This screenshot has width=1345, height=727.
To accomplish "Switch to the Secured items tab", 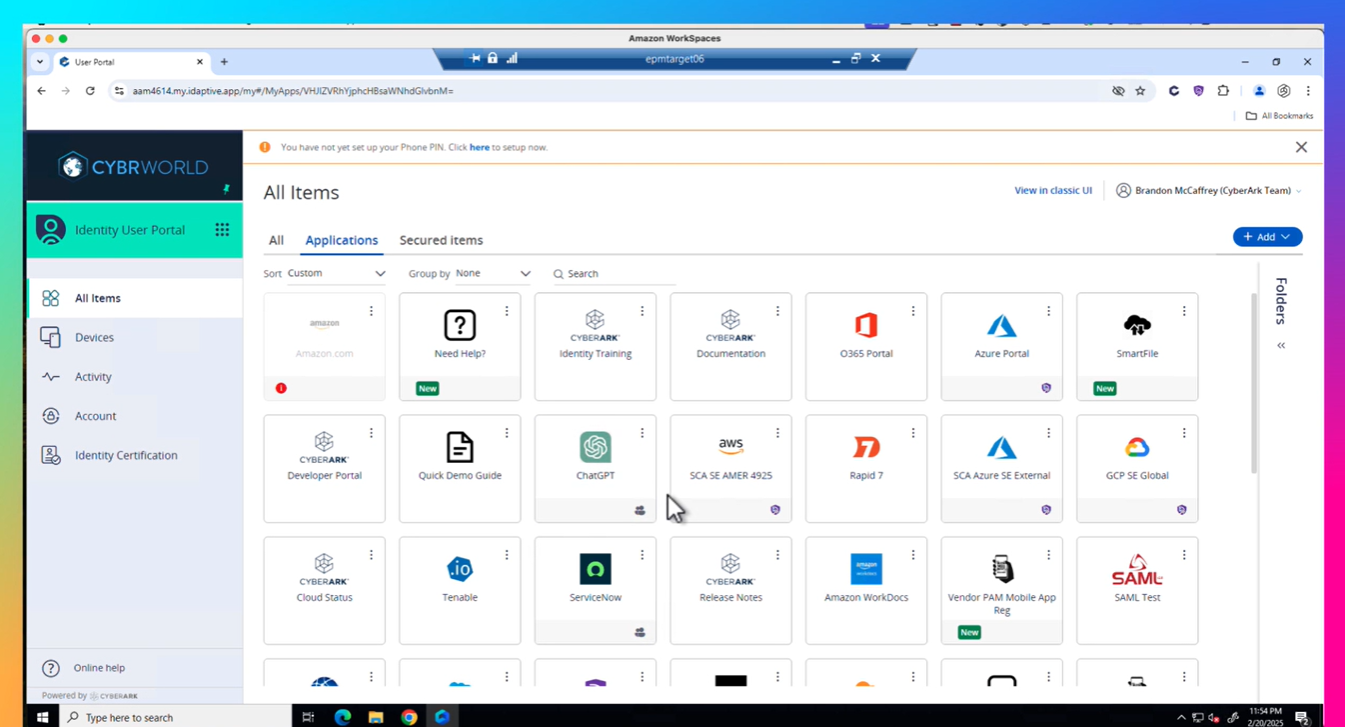I will tap(441, 240).
